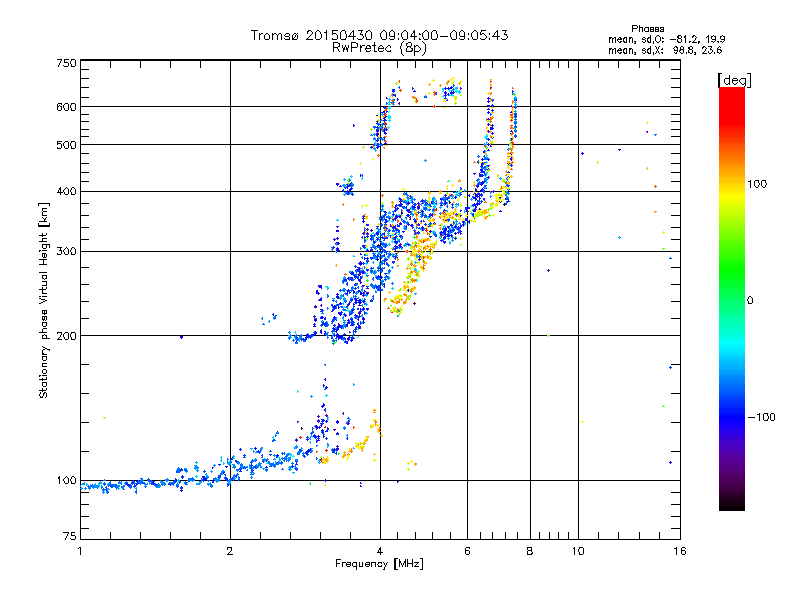800x600 pixels.
Task: Click the 'mean, sd,X: 98.8, 23.6' statistics line
Action: tap(665, 50)
